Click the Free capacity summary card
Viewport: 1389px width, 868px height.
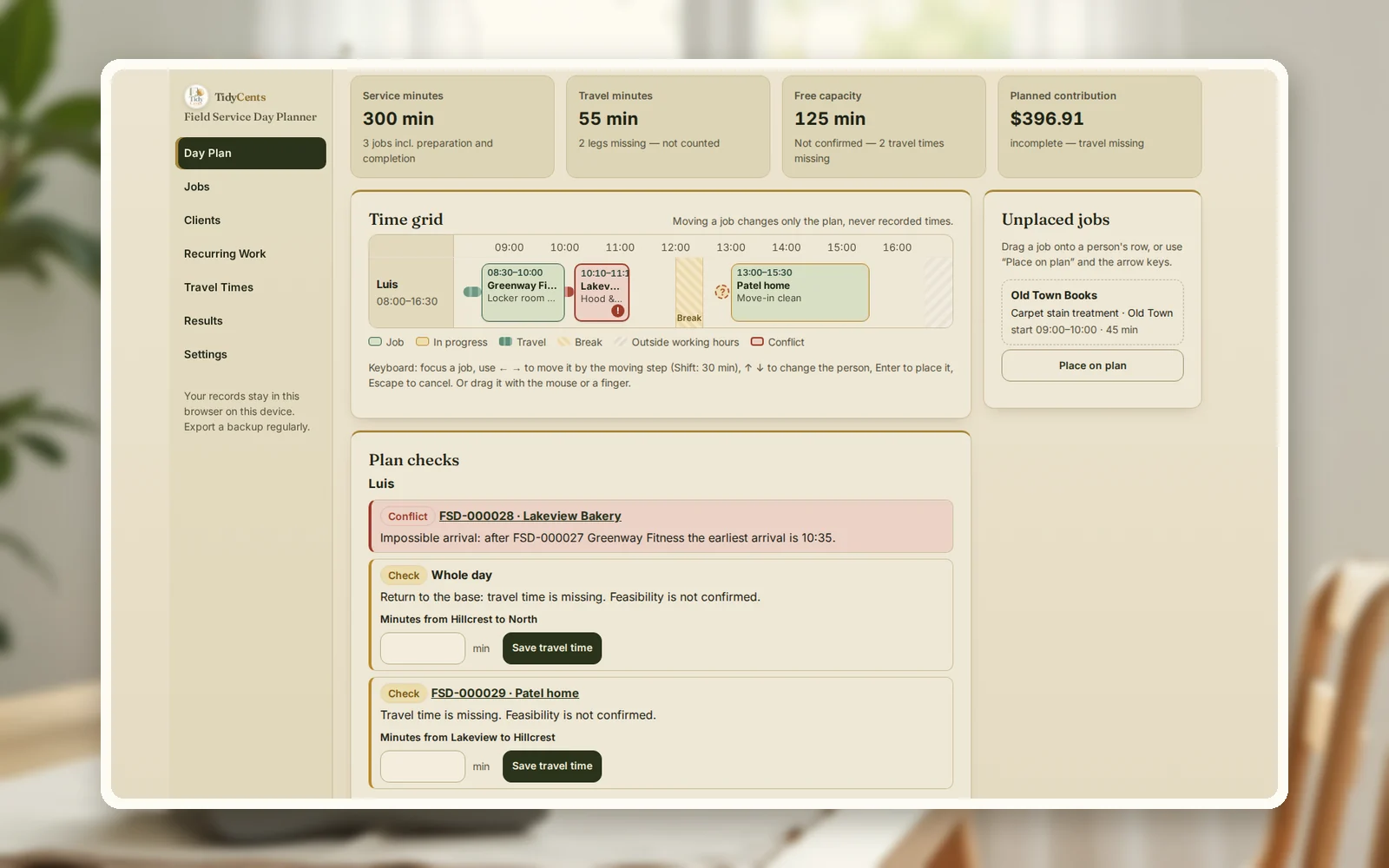tap(884, 127)
